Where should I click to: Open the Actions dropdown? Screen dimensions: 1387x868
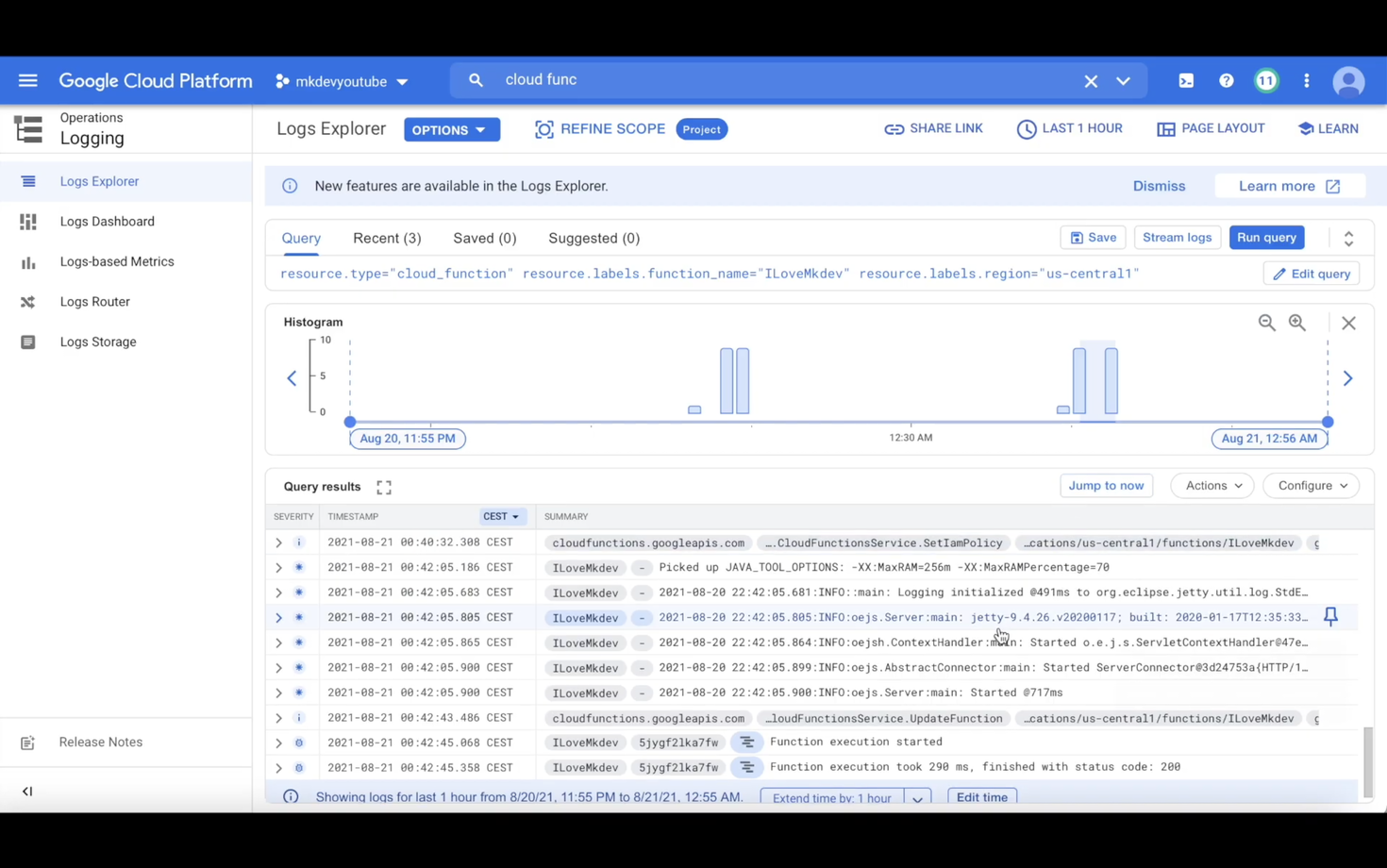(1212, 486)
